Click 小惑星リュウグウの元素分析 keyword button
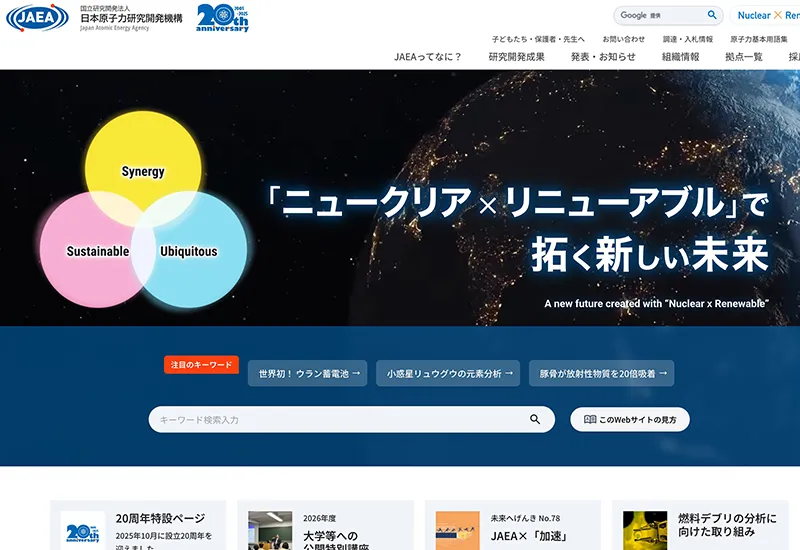800x550 pixels. [x=448, y=373]
